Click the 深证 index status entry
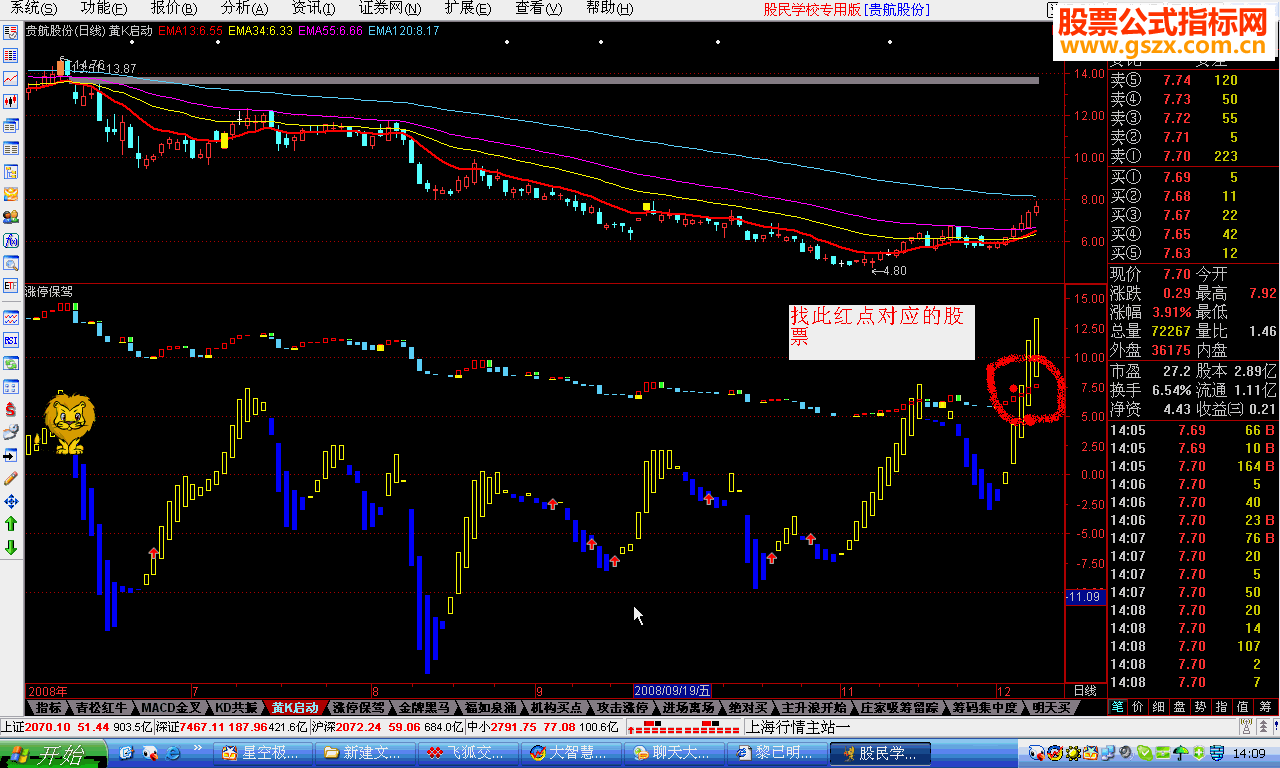The width and height of the screenshot is (1280, 768). point(230,727)
